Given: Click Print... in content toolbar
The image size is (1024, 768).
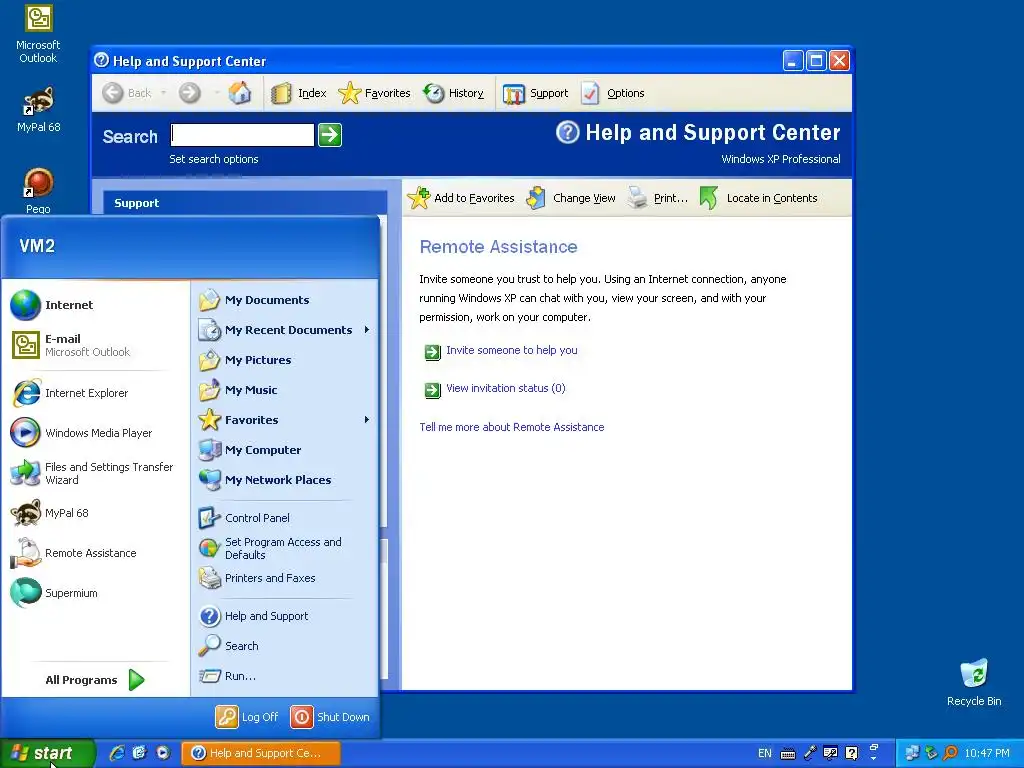Looking at the screenshot, I should [x=657, y=198].
